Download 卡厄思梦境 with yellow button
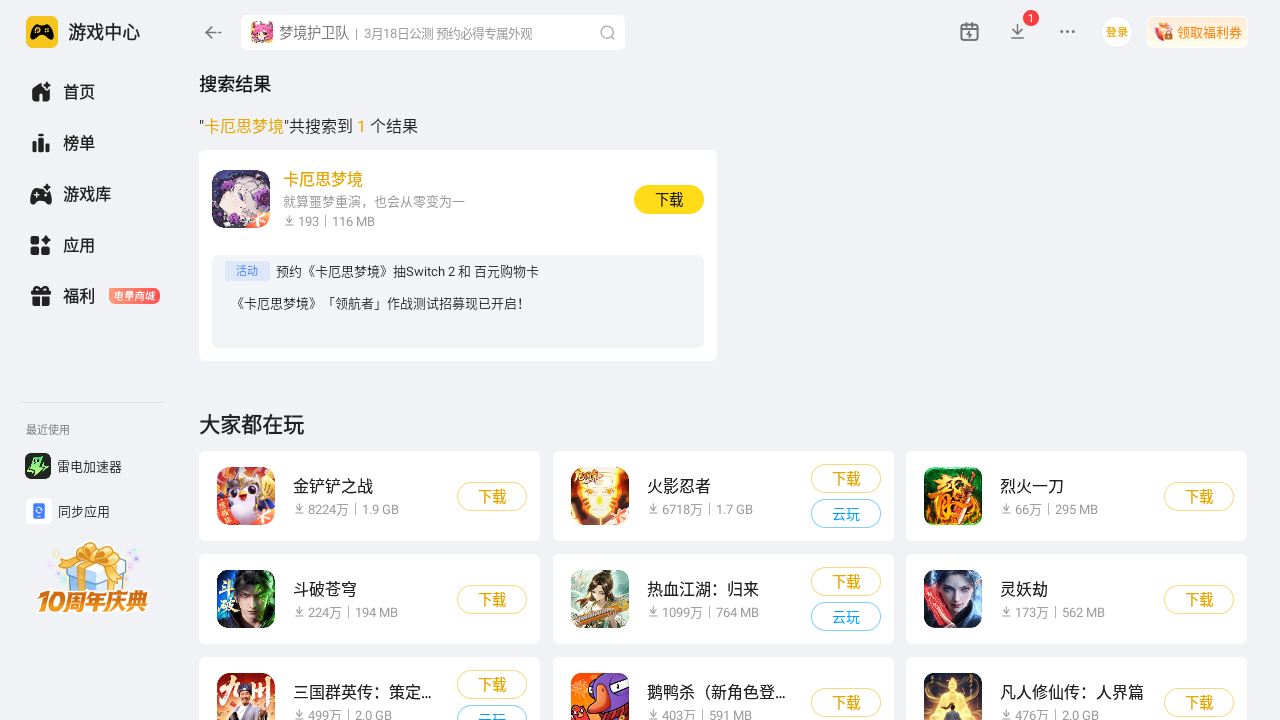Image resolution: width=1280 pixels, height=720 pixels. tap(669, 199)
